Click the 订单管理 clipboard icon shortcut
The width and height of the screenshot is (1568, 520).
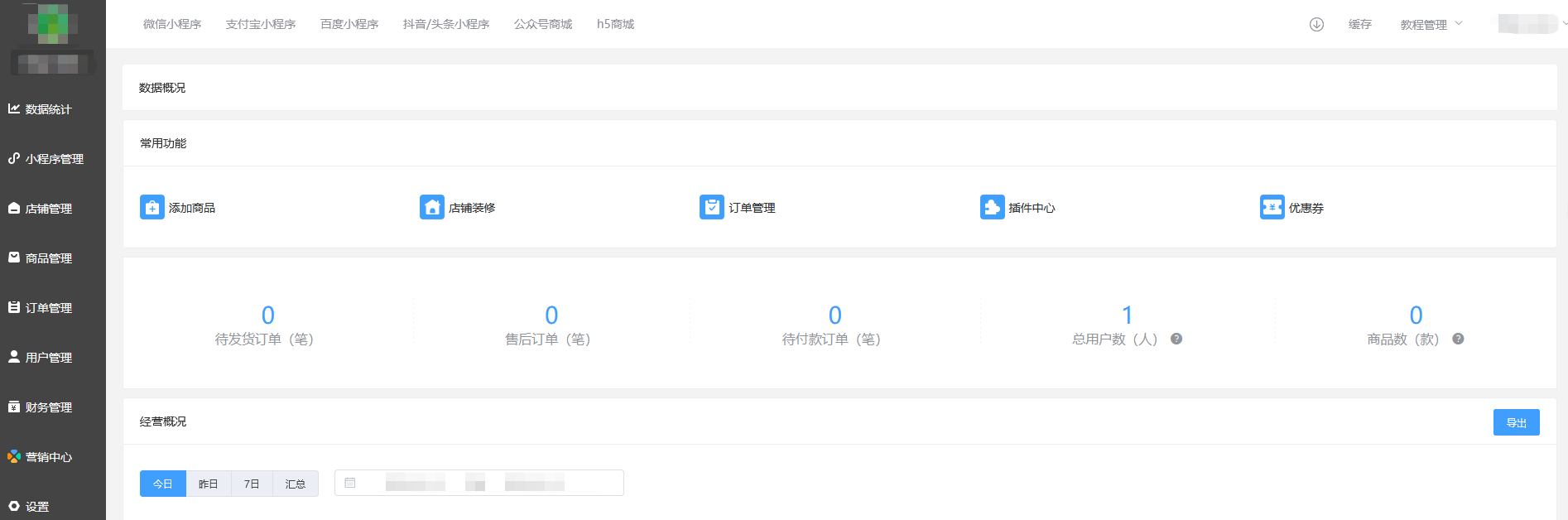(x=712, y=207)
